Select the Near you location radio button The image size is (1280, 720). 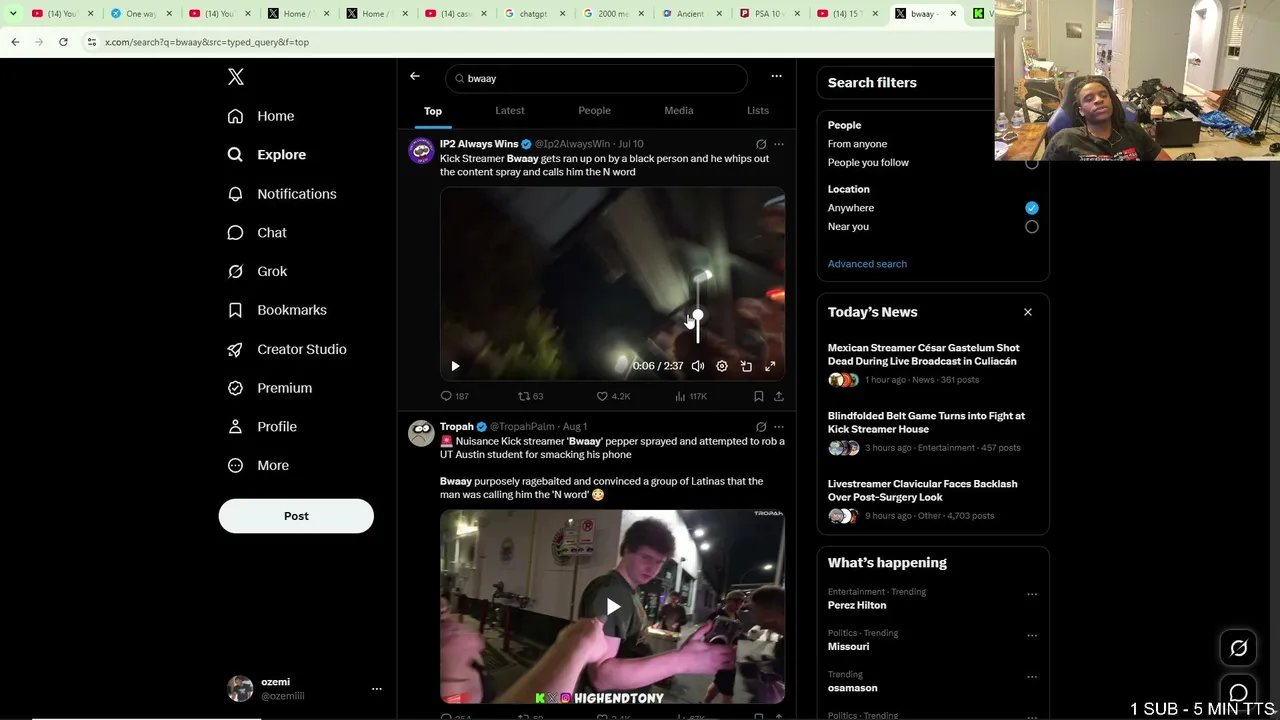click(1031, 227)
